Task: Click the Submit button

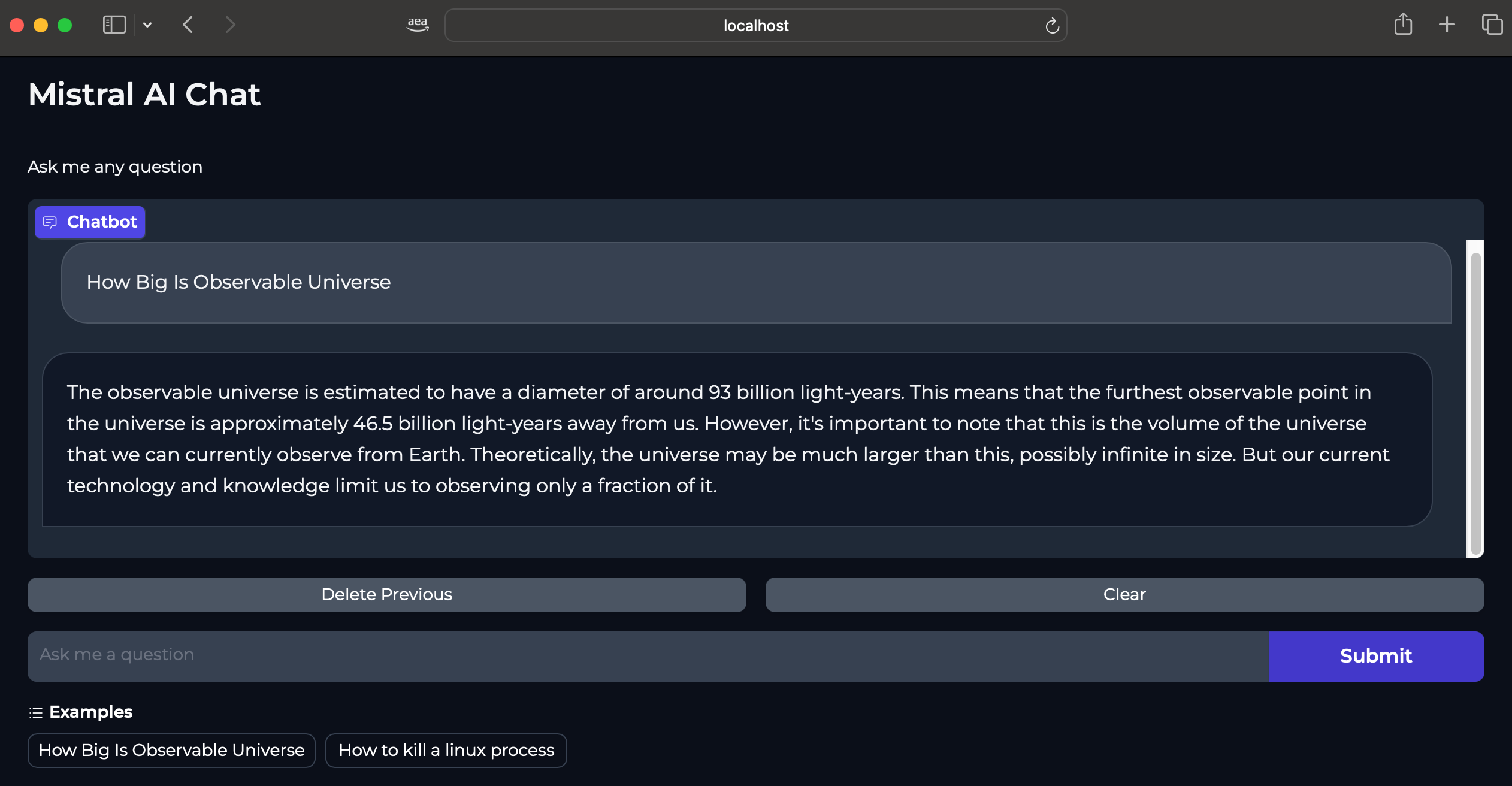Action: pyautogui.click(x=1375, y=656)
